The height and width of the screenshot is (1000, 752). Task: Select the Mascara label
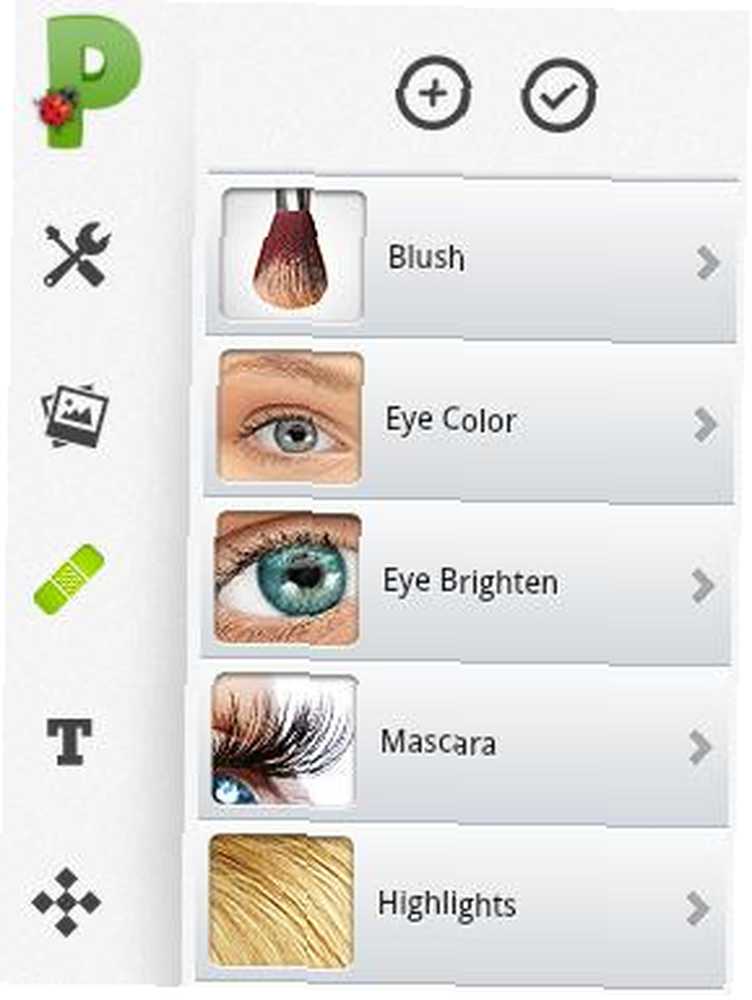pyautogui.click(x=438, y=743)
